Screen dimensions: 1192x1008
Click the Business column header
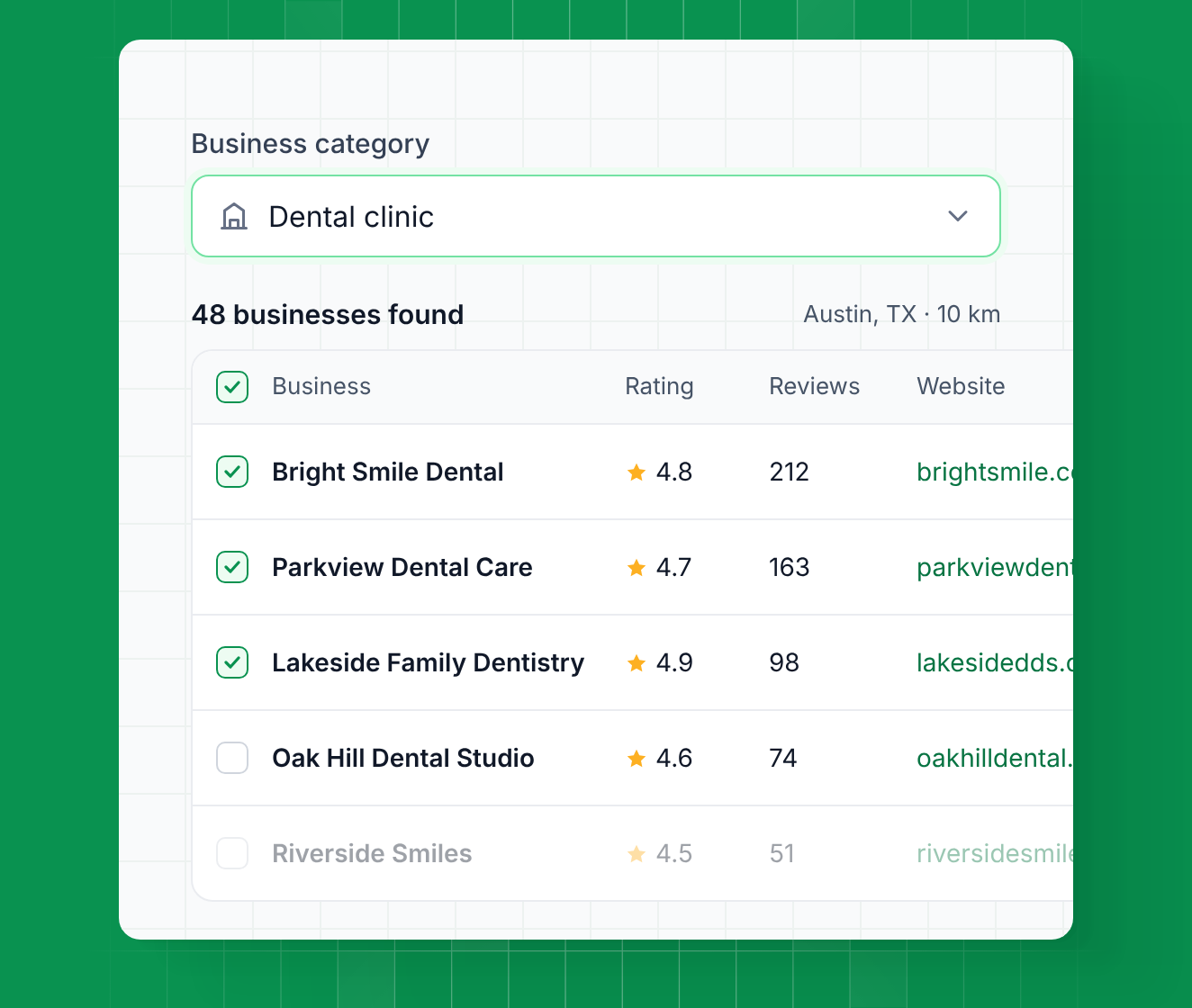point(321,386)
